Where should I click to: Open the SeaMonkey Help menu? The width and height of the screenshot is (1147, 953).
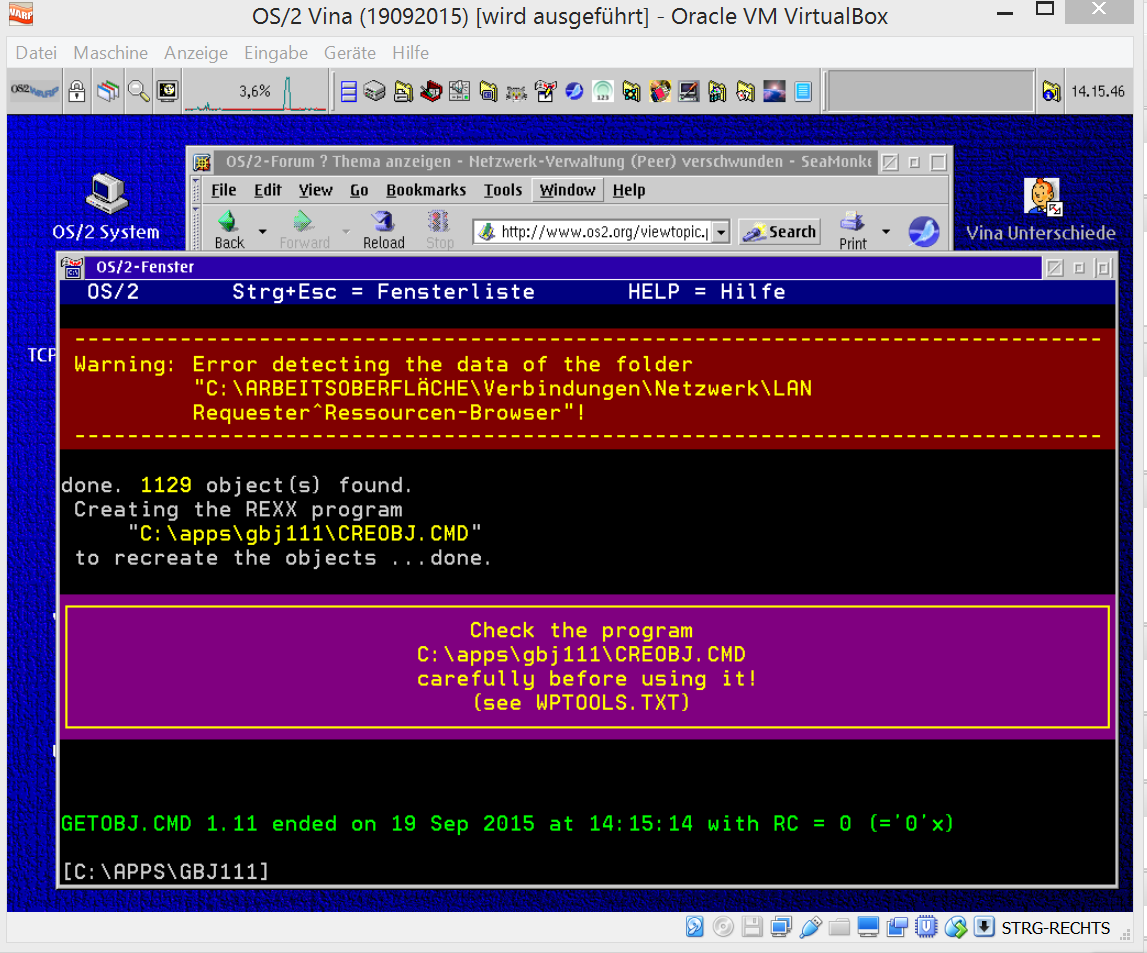pos(628,190)
